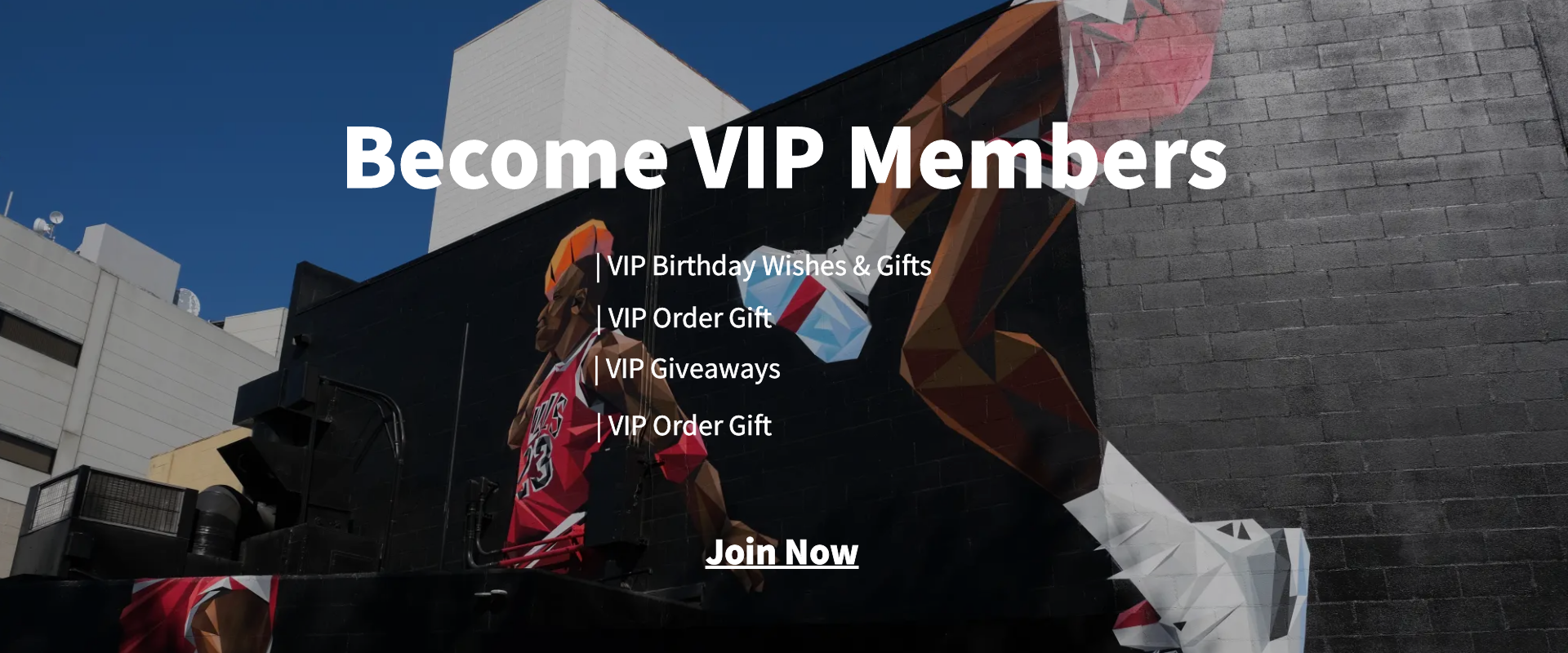The width and height of the screenshot is (1568, 653).
Task: Select VIP Order Gift above VIP Giveaways
Action: 690,318
